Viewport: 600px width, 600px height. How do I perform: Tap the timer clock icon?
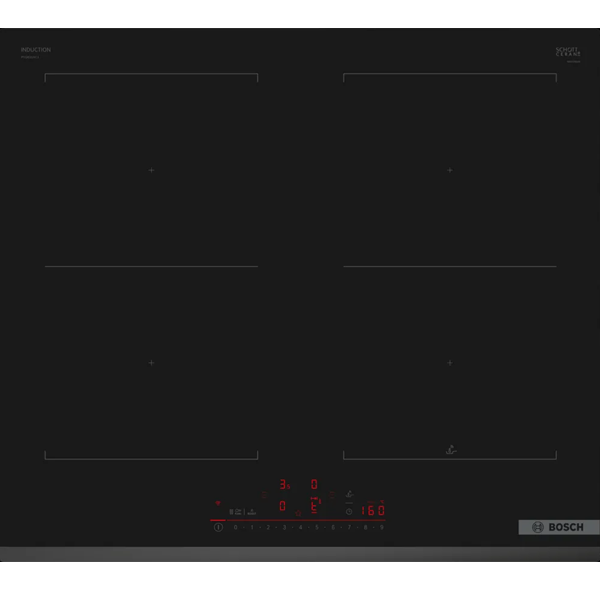348,510
